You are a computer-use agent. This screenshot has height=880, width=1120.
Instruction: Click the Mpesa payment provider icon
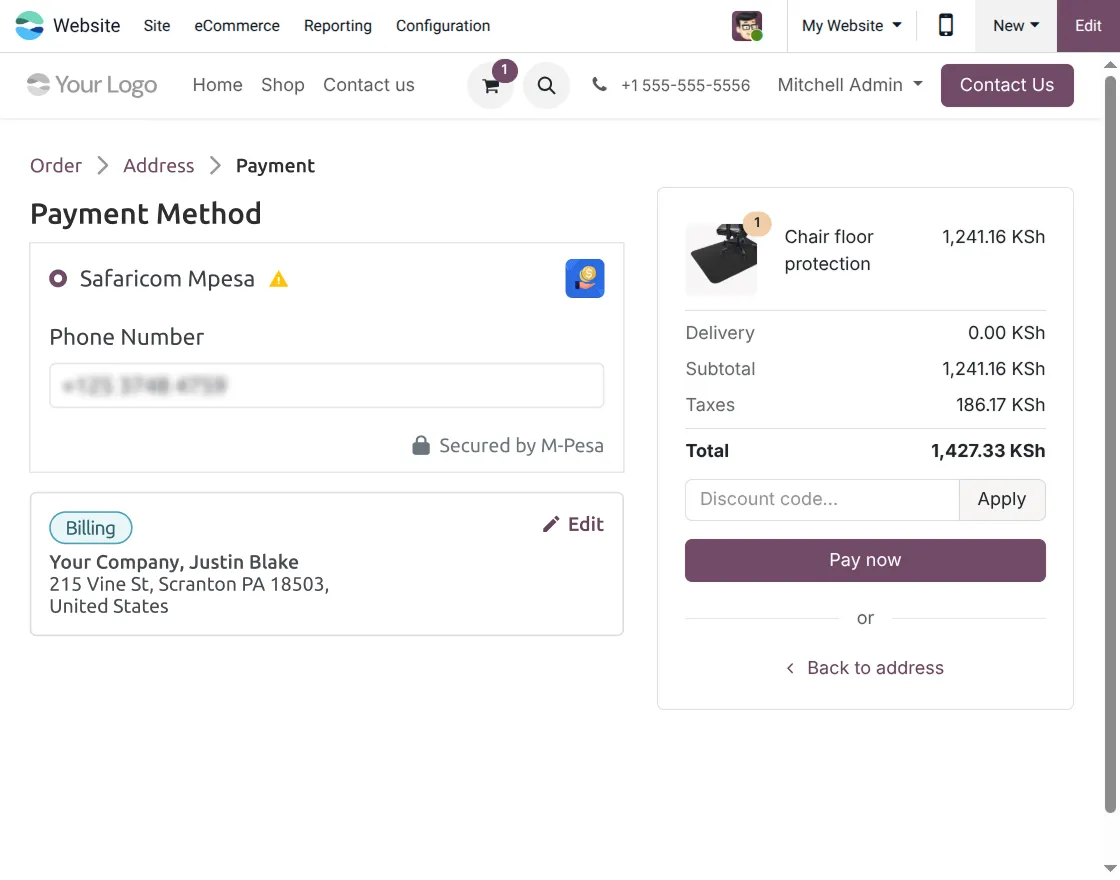coord(585,279)
